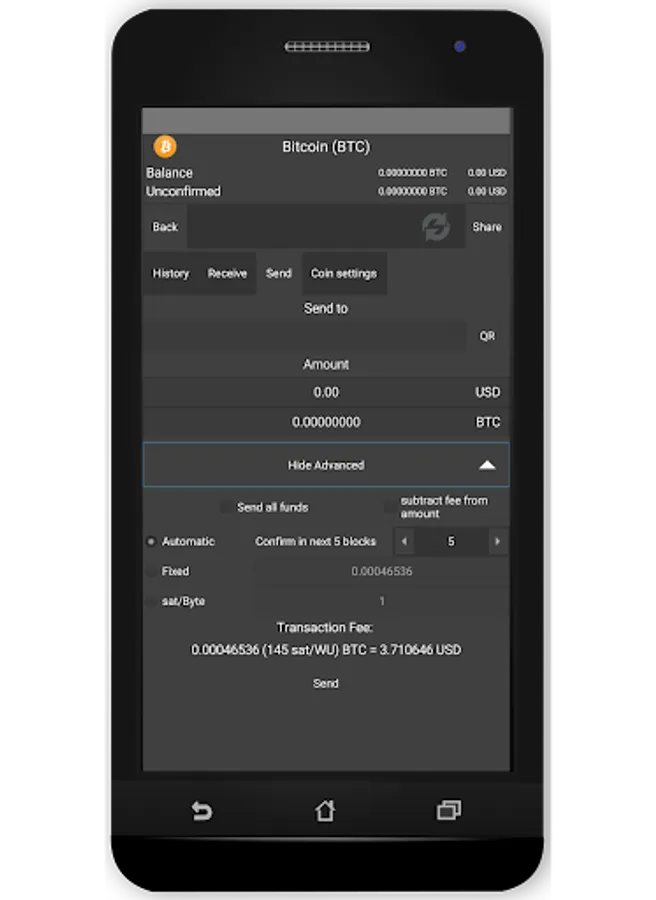Viewport: 656px width, 900px height.
Task: Edit the BTC amount field showing 0.00000000
Action: pos(326,422)
